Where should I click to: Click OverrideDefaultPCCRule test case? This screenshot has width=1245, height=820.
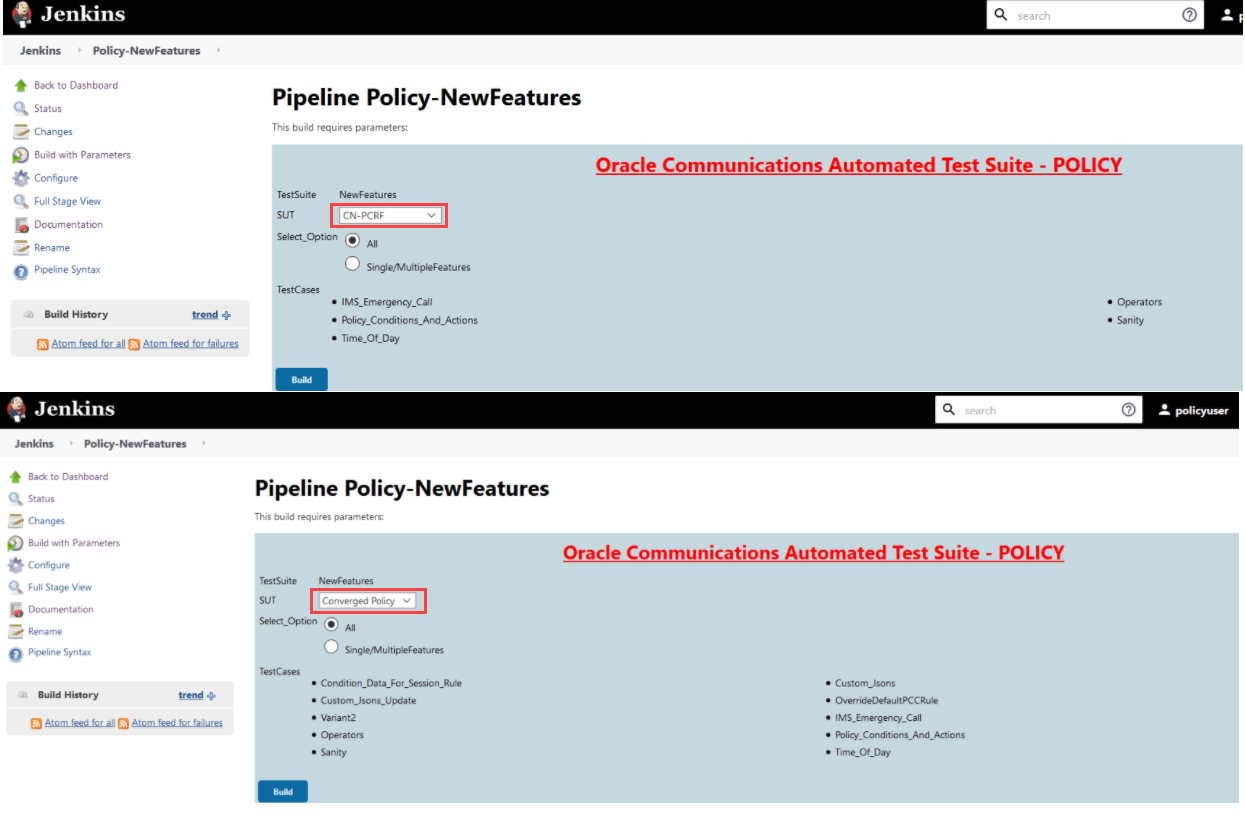point(887,701)
